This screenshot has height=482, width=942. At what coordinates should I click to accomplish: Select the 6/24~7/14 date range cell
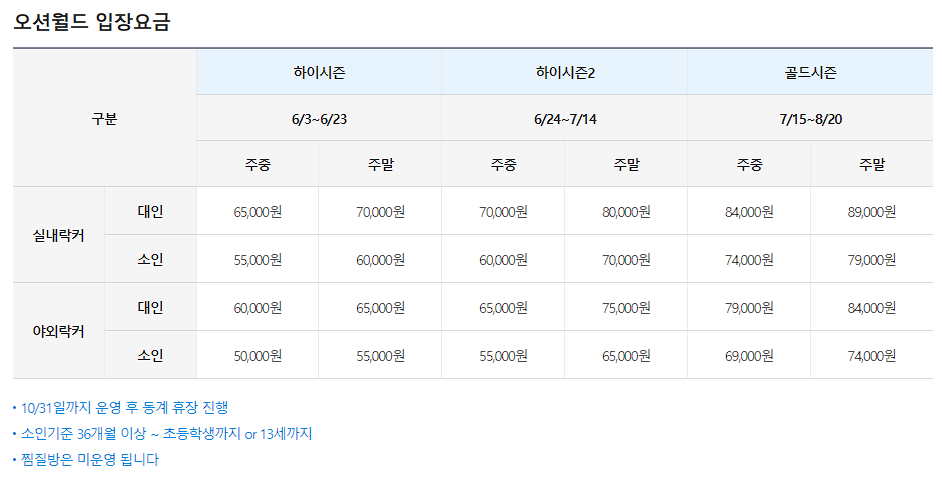pos(565,118)
